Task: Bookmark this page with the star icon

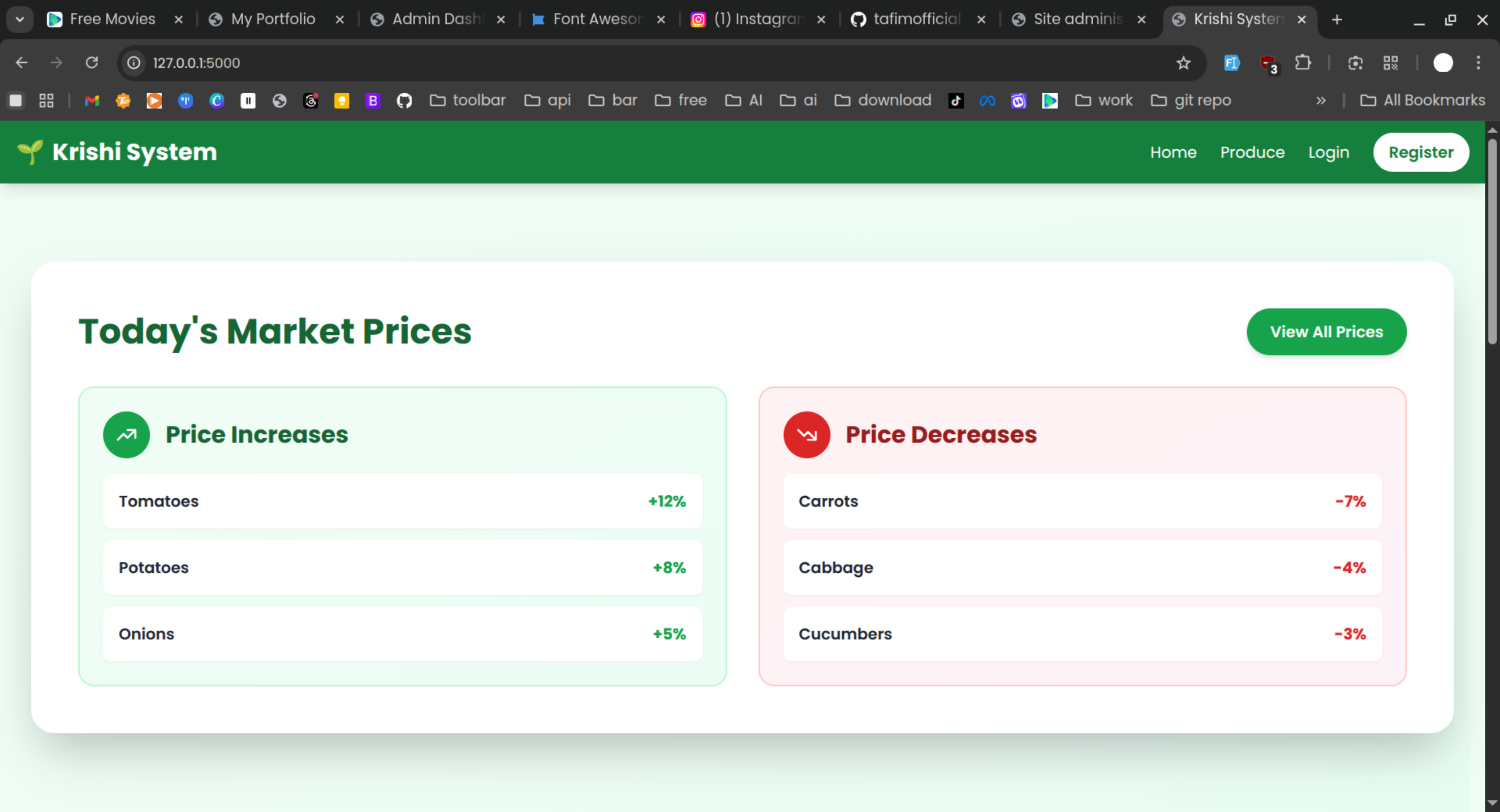Action: 1183,63
